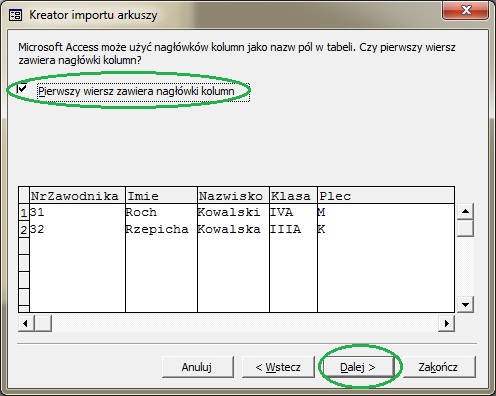Click the scroll down arrow of the preview

465,304
